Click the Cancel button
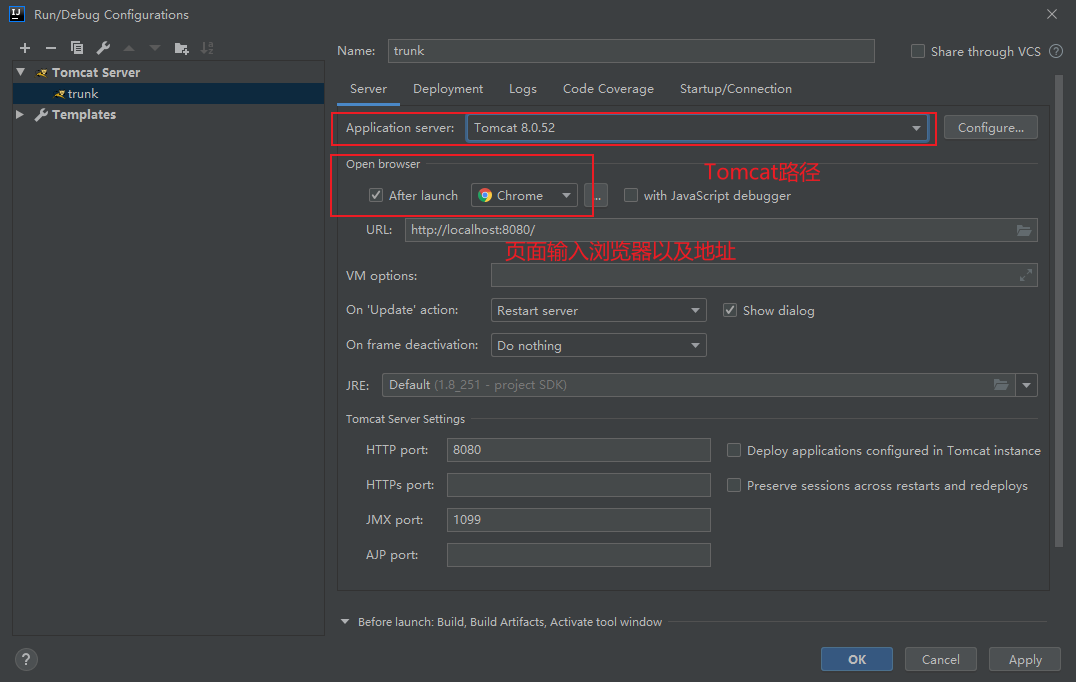 tap(940, 659)
